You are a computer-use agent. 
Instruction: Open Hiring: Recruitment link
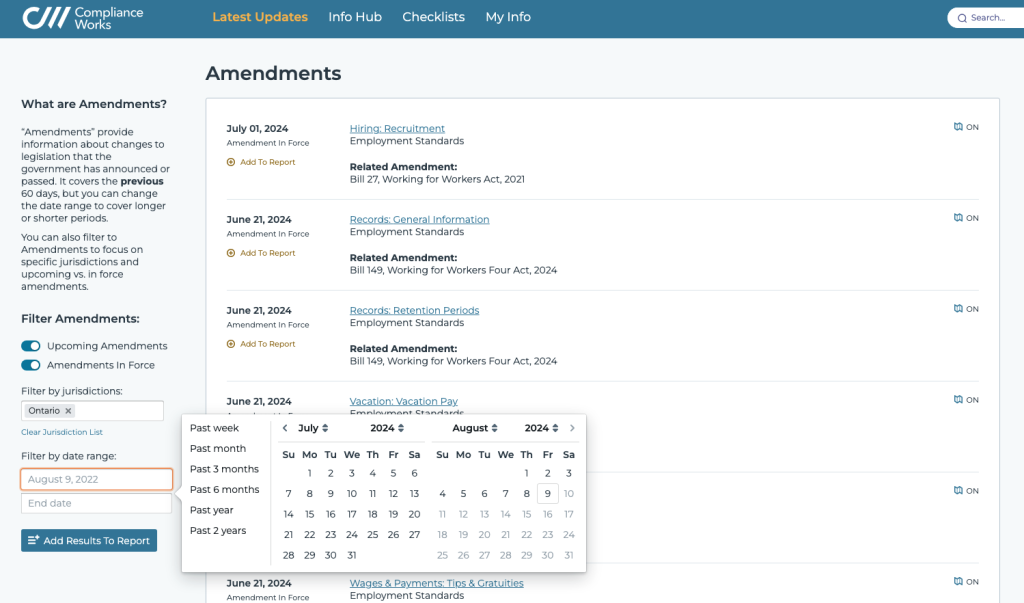(397, 129)
